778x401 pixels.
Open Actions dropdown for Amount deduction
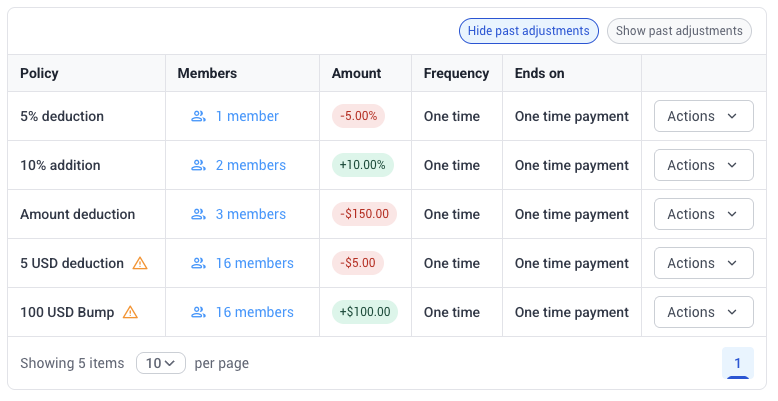click(704, 214)
